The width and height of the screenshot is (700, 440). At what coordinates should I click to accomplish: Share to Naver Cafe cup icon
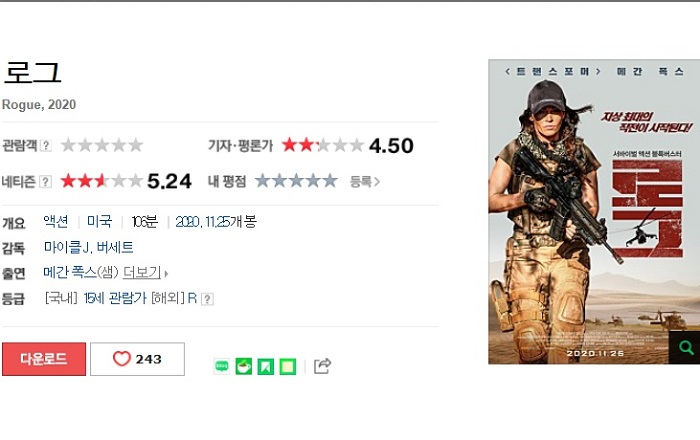[x=244, y=366]
